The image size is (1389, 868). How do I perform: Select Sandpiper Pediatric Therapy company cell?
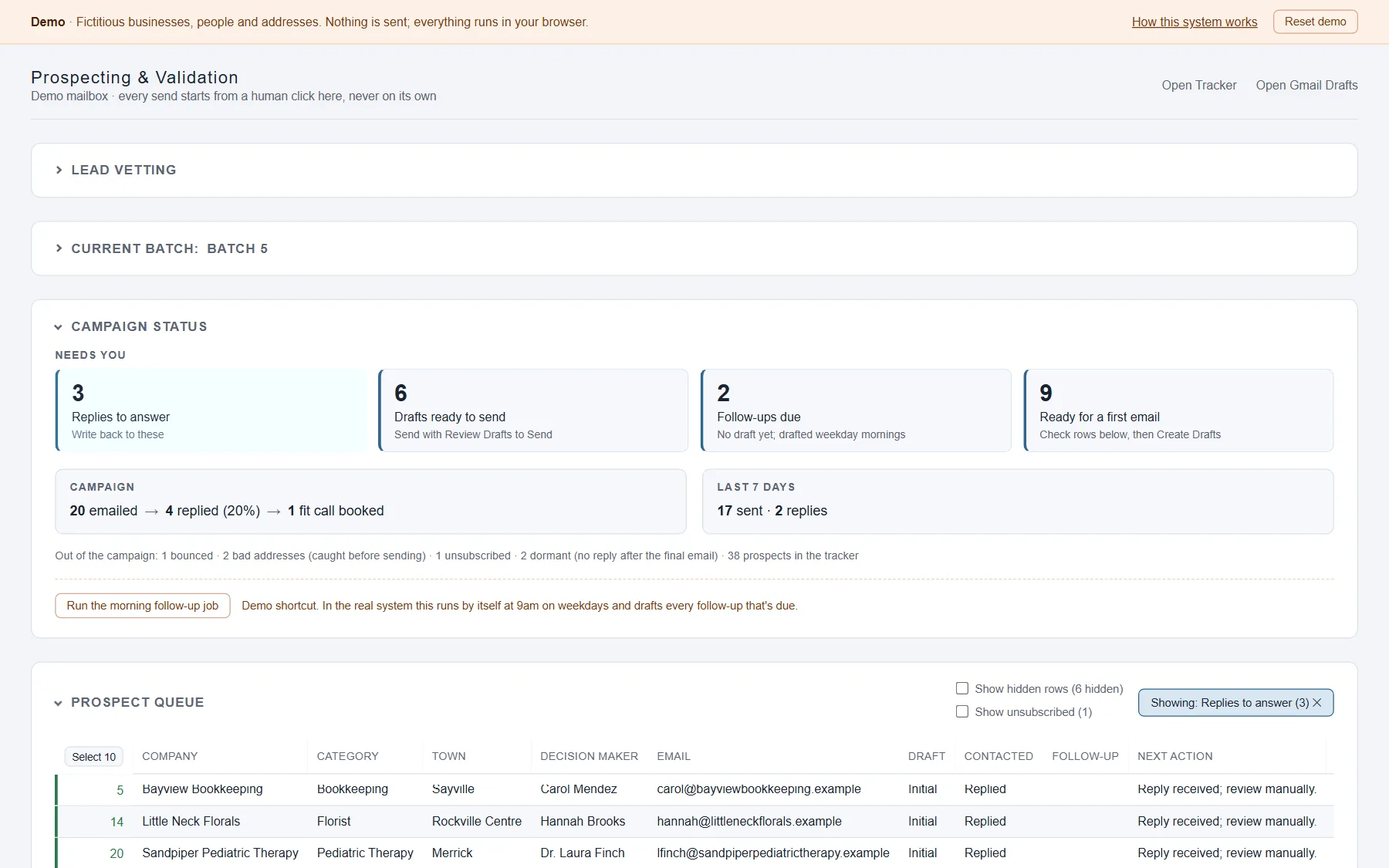[x=220, y=853]
